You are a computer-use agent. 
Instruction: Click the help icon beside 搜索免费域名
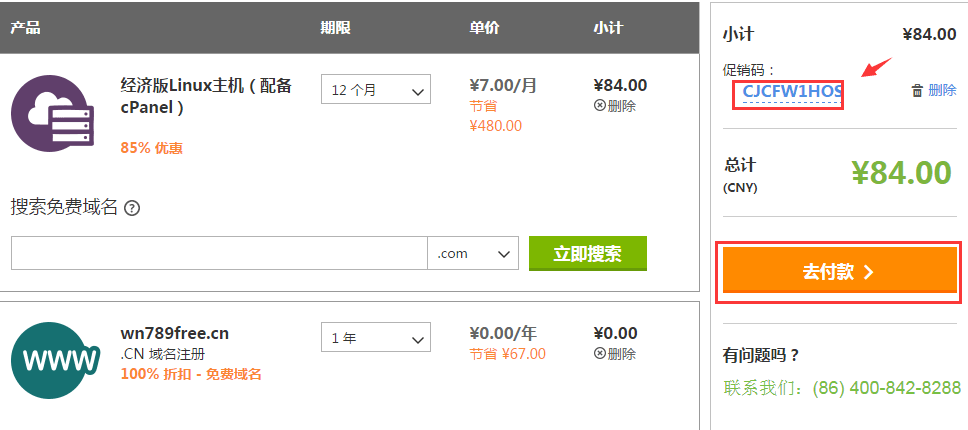[x=131, y=209]
